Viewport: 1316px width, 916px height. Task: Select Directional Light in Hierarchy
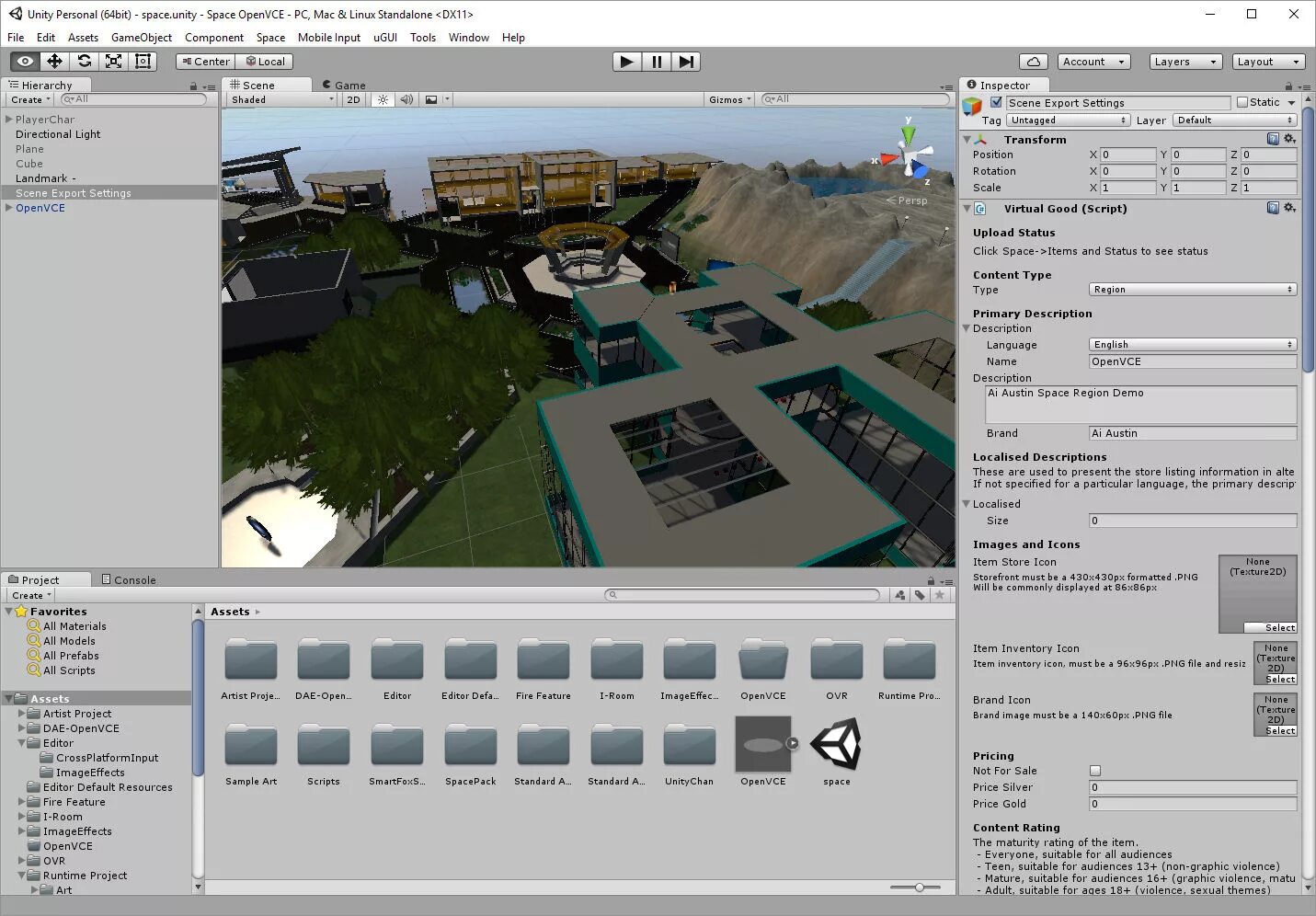pyautogui.click(x=58, y=134)
